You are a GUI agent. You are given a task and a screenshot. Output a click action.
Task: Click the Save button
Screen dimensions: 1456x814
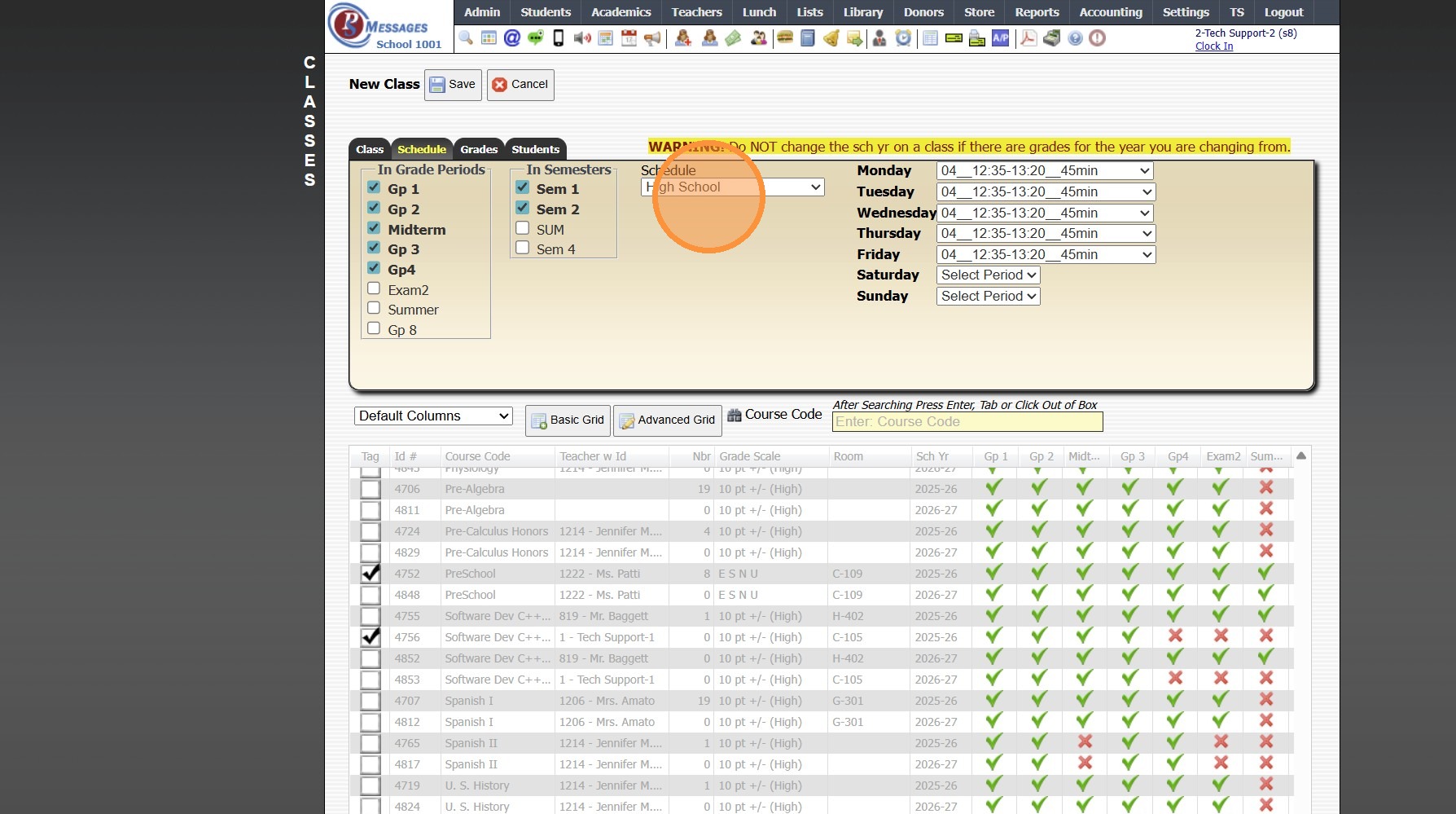point(453,85)
